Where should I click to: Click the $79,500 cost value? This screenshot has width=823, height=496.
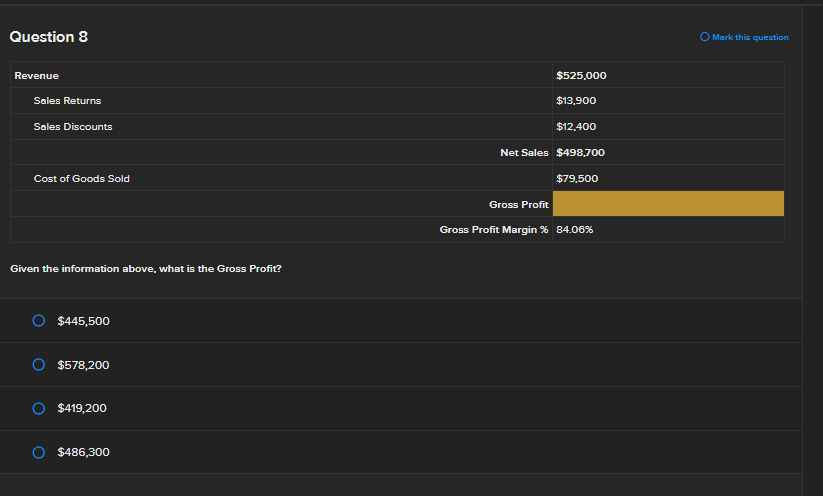(x=577, y=179)
